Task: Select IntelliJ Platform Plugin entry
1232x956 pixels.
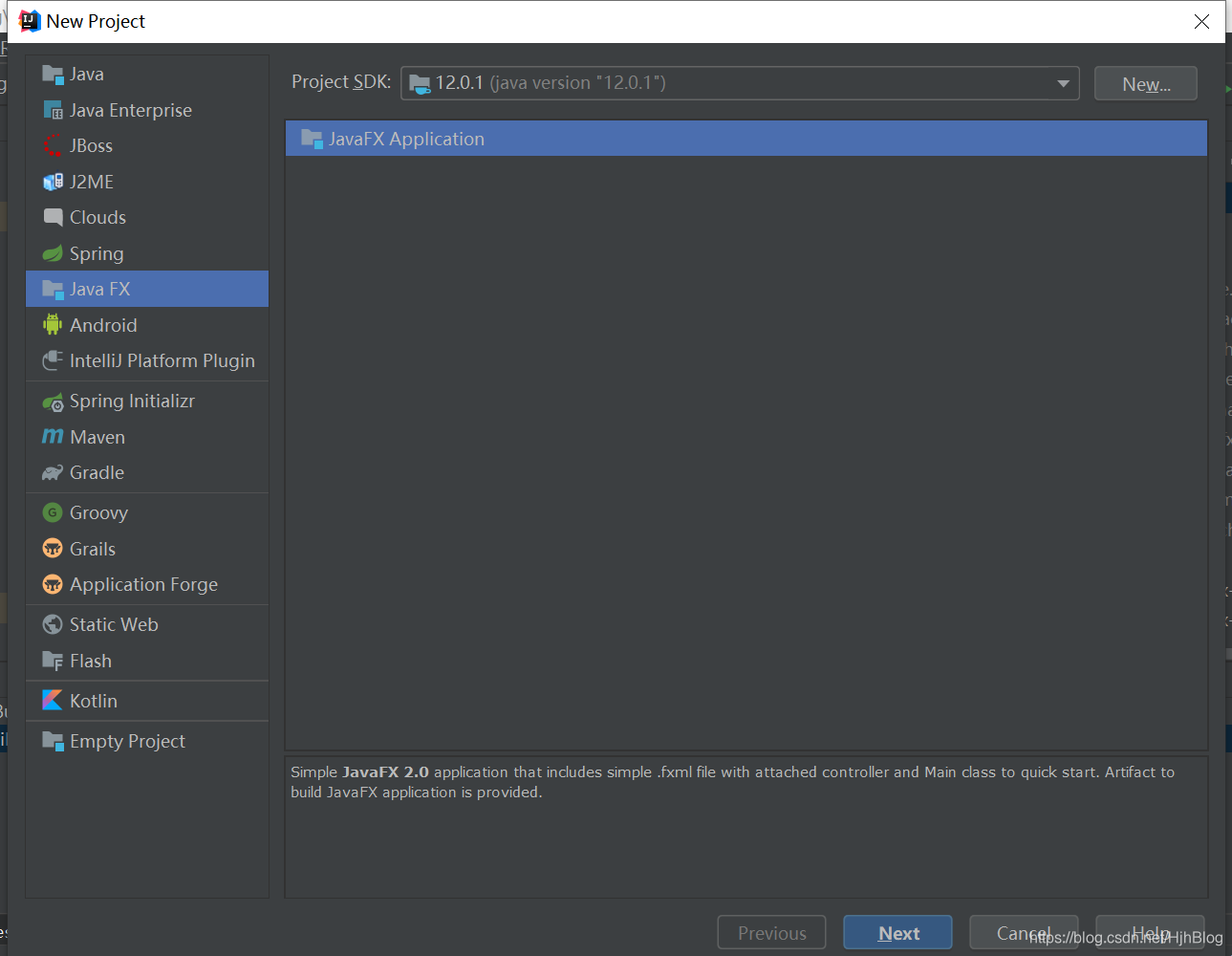Action: [x=147, y=360]
